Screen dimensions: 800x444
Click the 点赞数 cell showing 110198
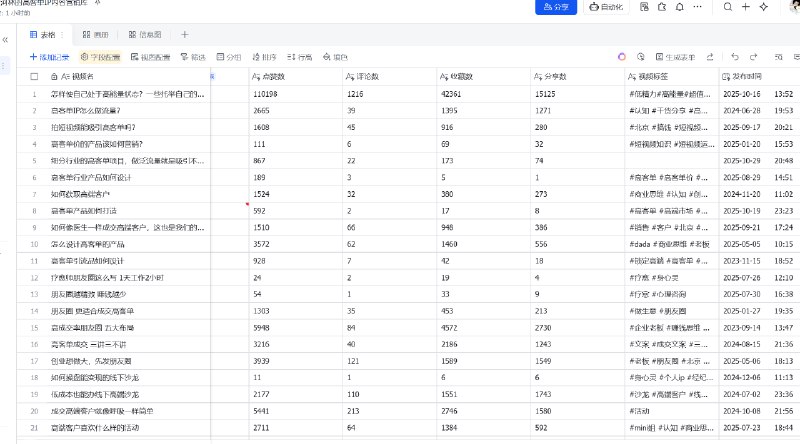click(x=270, y=94)
